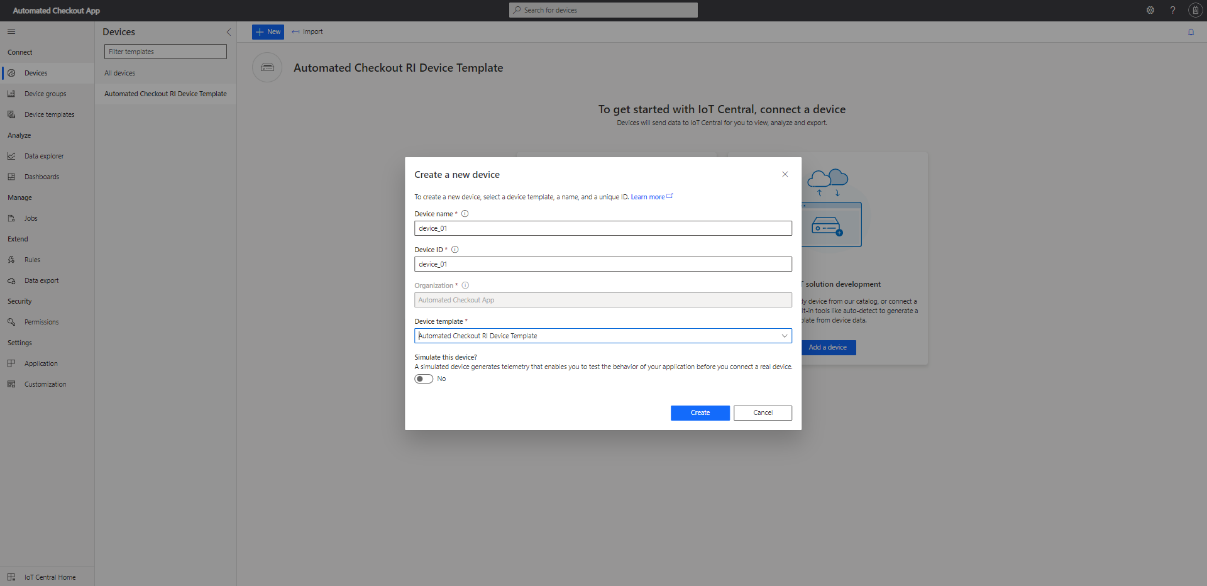Click the Add a device button
The image size is (1207, 586).
[827, 347]
